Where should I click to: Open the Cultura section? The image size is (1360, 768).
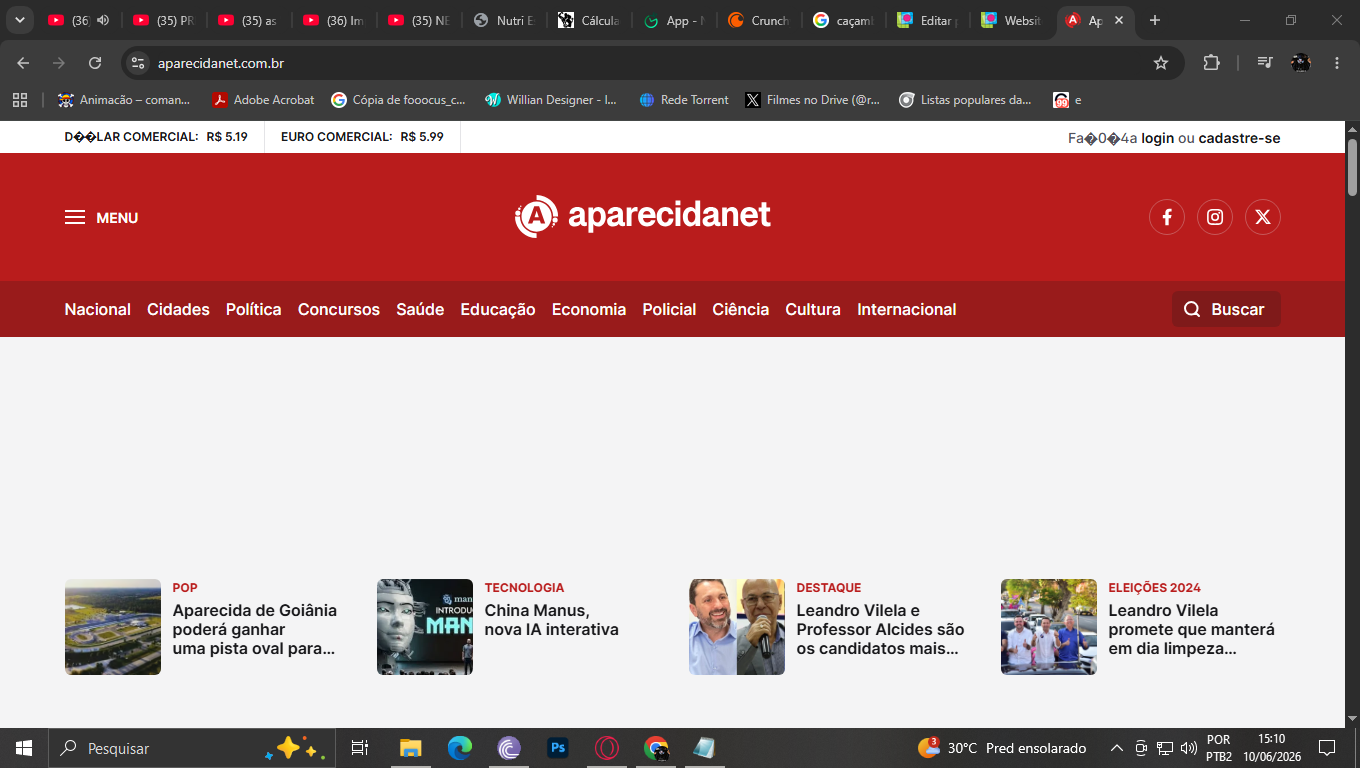click(x=813, y=309)
